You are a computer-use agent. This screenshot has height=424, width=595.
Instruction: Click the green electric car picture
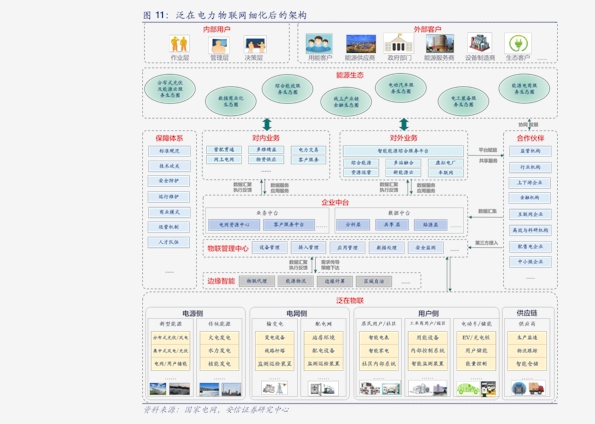(468, 389)
